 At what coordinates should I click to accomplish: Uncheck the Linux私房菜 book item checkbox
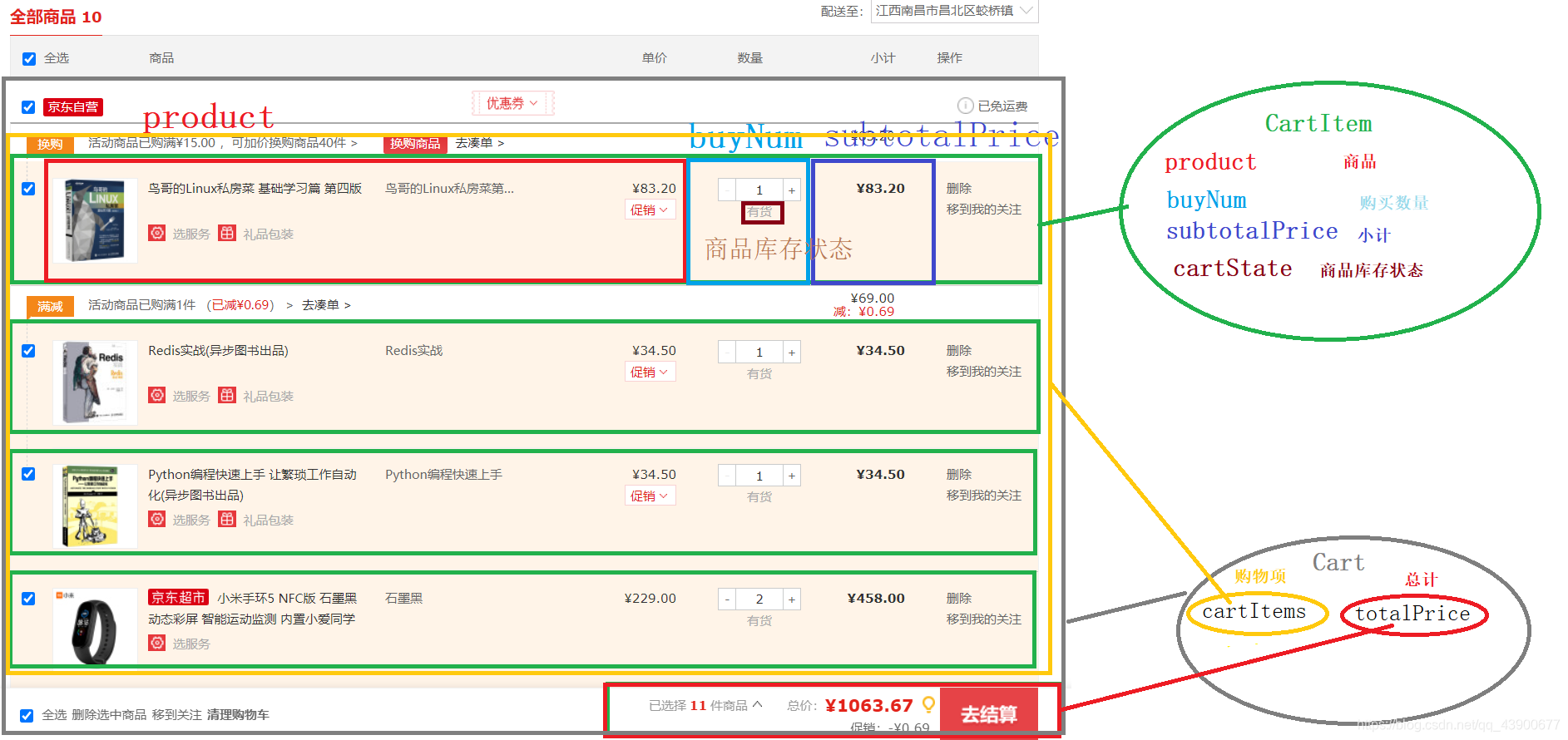[28, 189]
